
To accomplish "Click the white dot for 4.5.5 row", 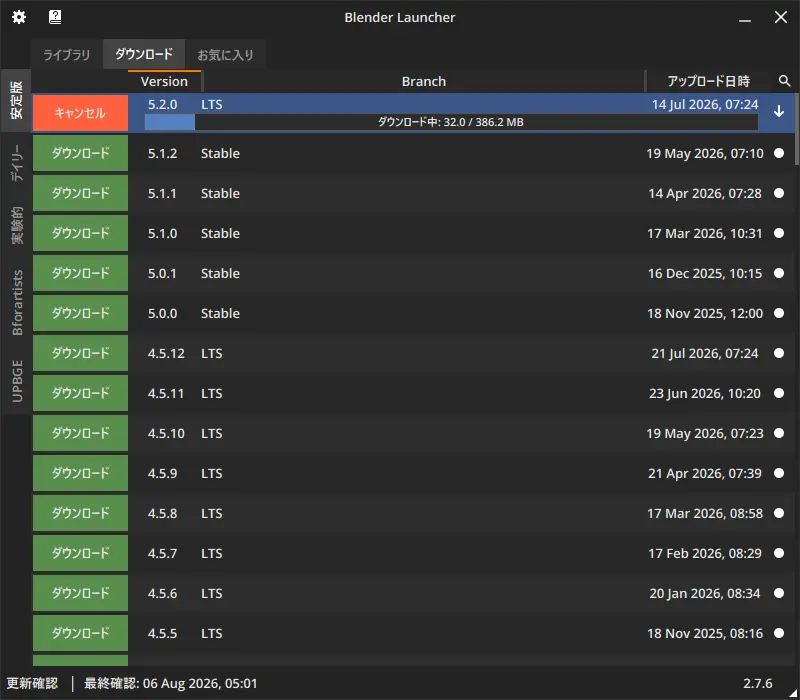I will coord(779,633).
